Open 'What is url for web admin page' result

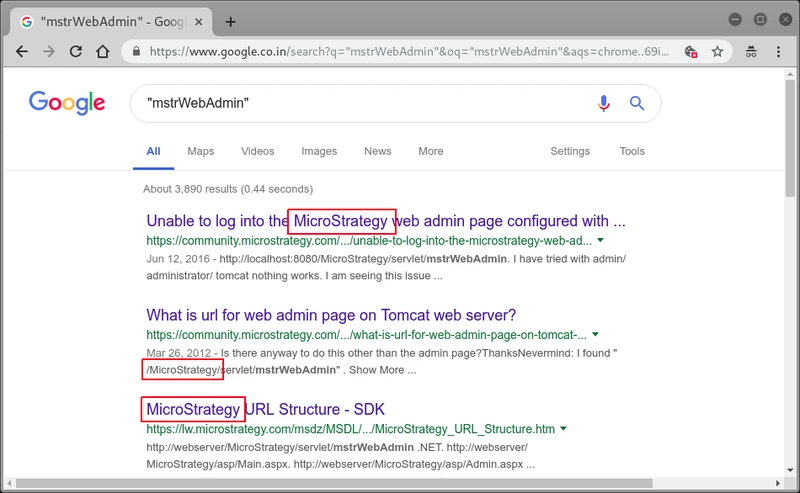pyautogui.click(x=331, y=315)
